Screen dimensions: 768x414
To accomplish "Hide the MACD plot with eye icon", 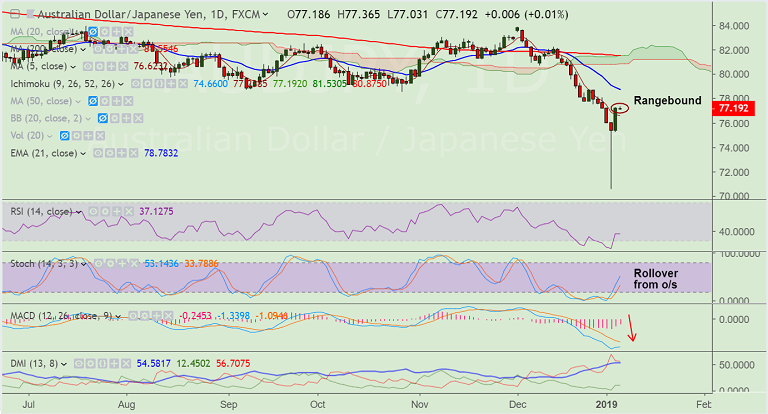I will [133, 316].
